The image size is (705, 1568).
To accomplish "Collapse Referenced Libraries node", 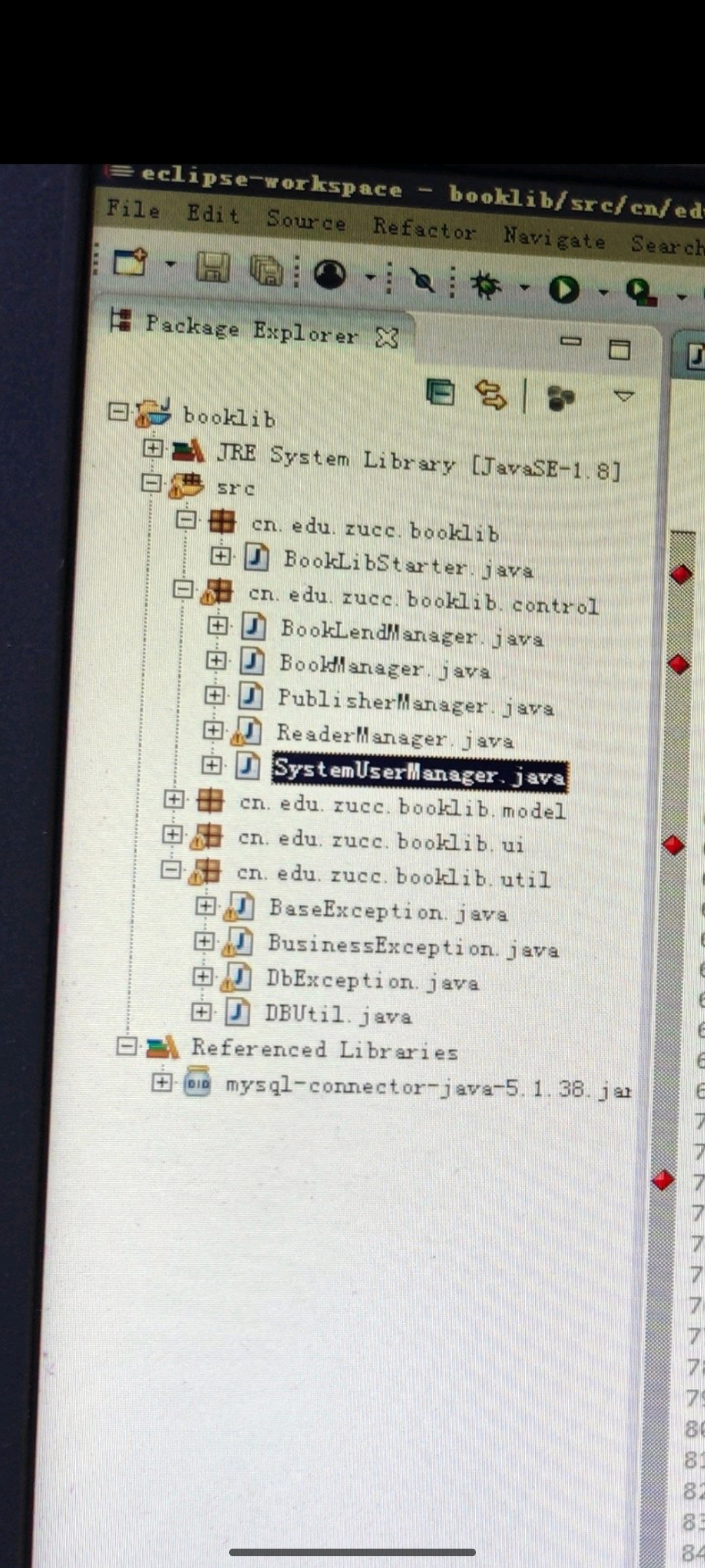I will 127,1046.
